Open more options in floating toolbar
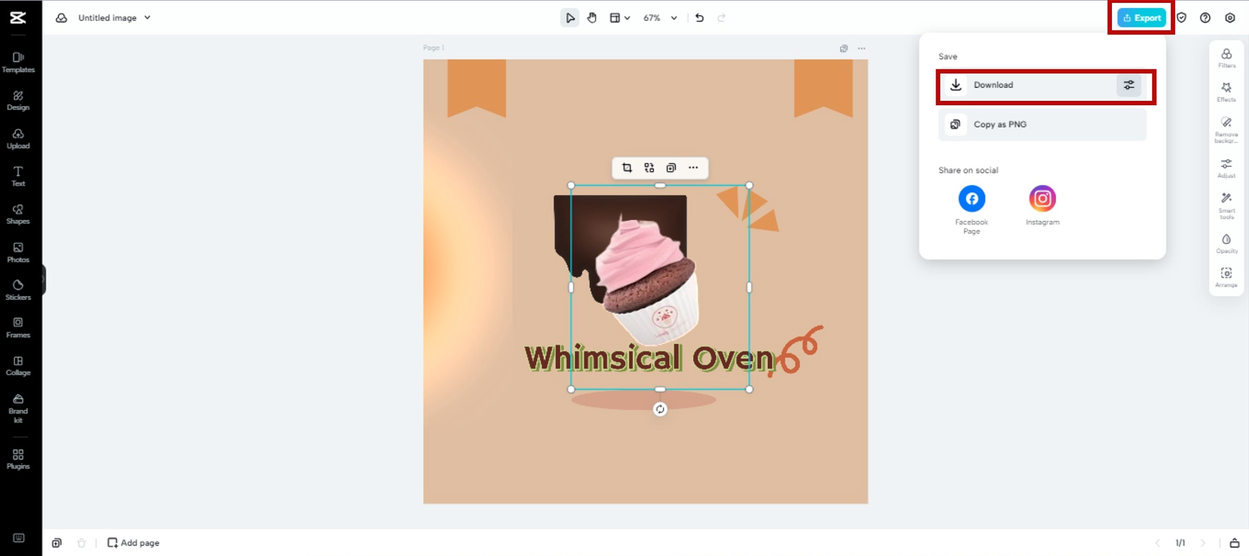 pyautogui.click(x=693, y=168)
